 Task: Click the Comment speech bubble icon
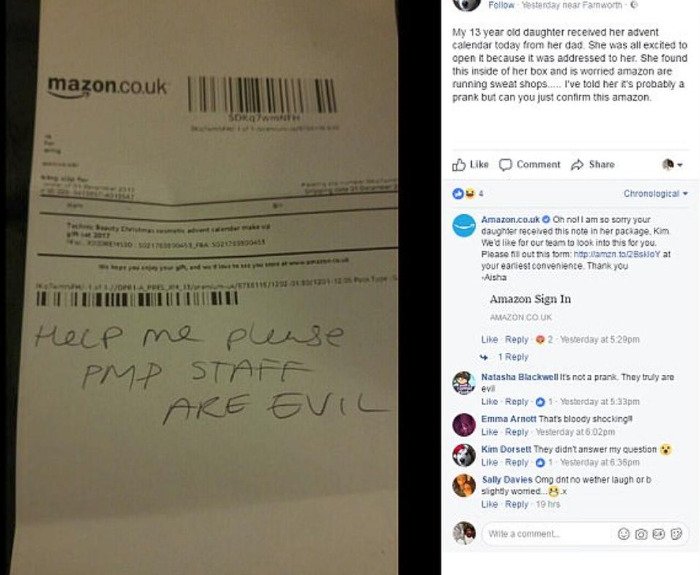(505, 165)
